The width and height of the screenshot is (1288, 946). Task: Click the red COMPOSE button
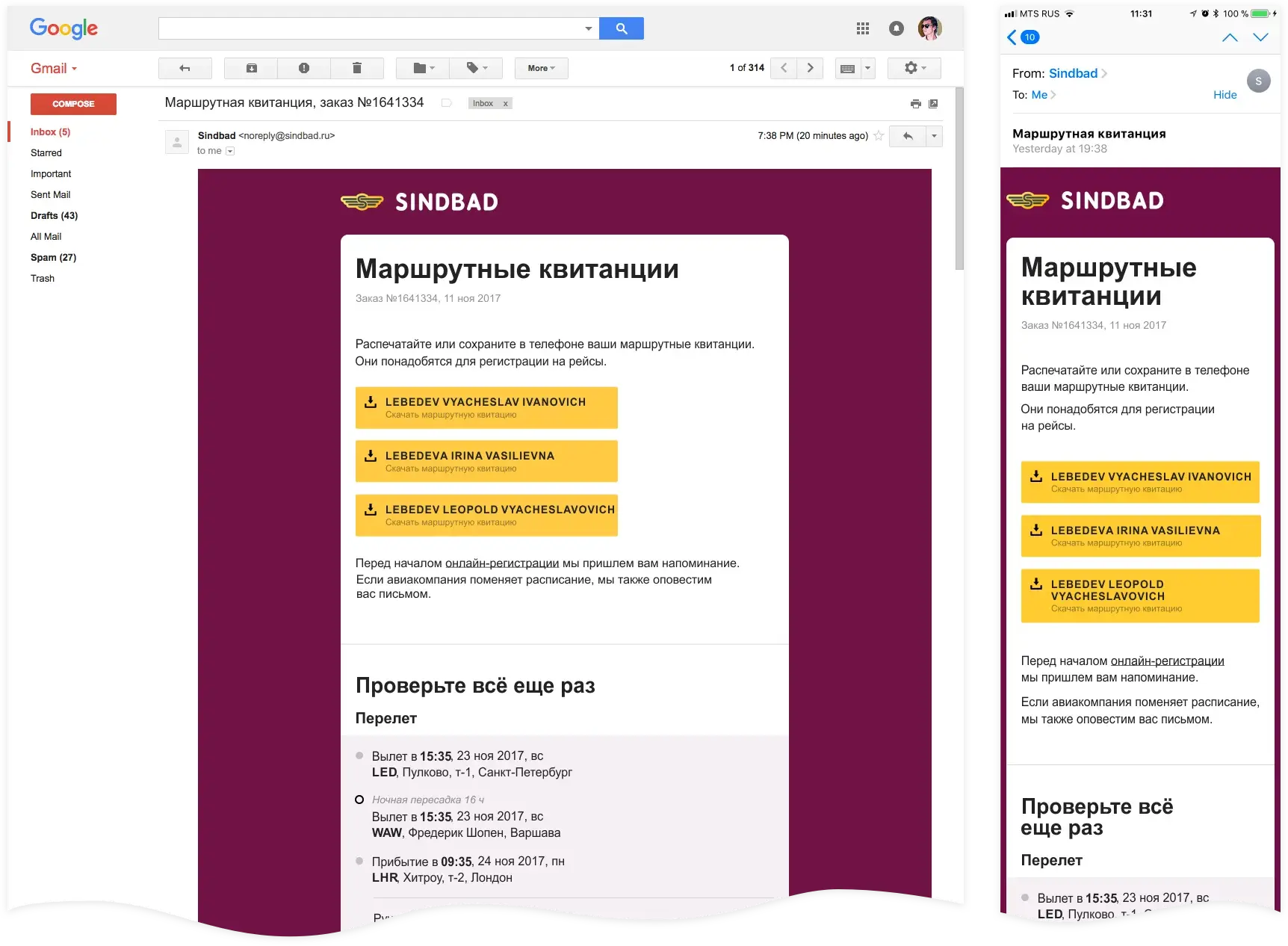click(x=73, y=104)
